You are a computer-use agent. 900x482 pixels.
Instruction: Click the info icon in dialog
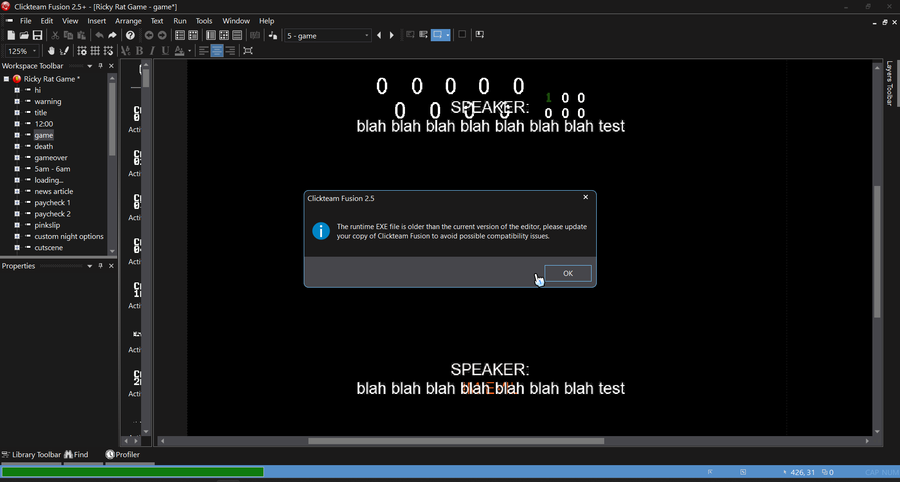pos(321,231)
